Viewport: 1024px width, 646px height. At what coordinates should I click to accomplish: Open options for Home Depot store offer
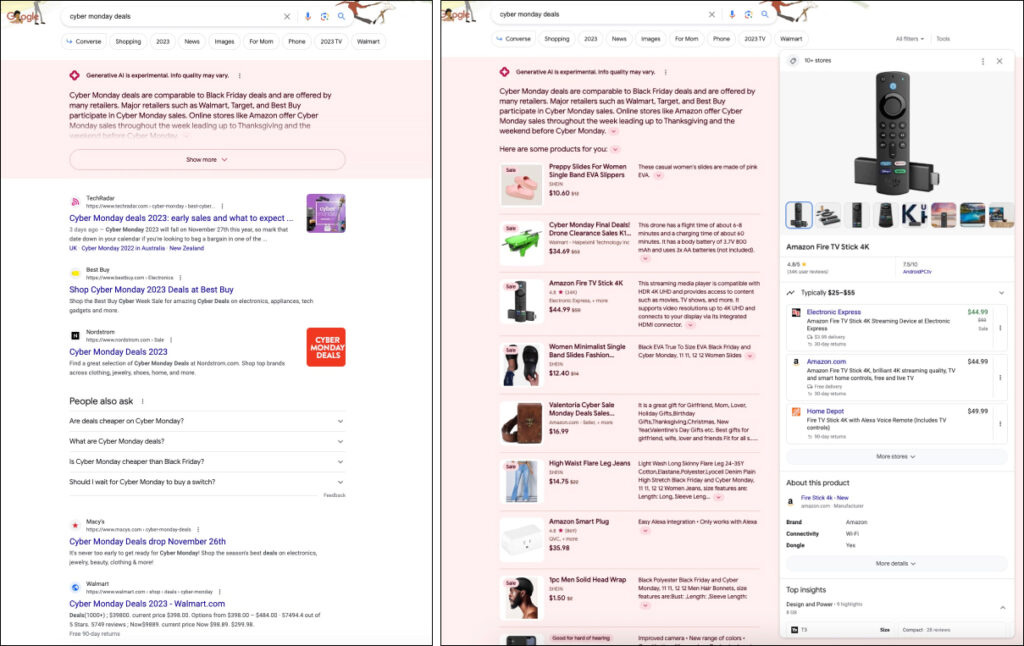point(1000,424)
